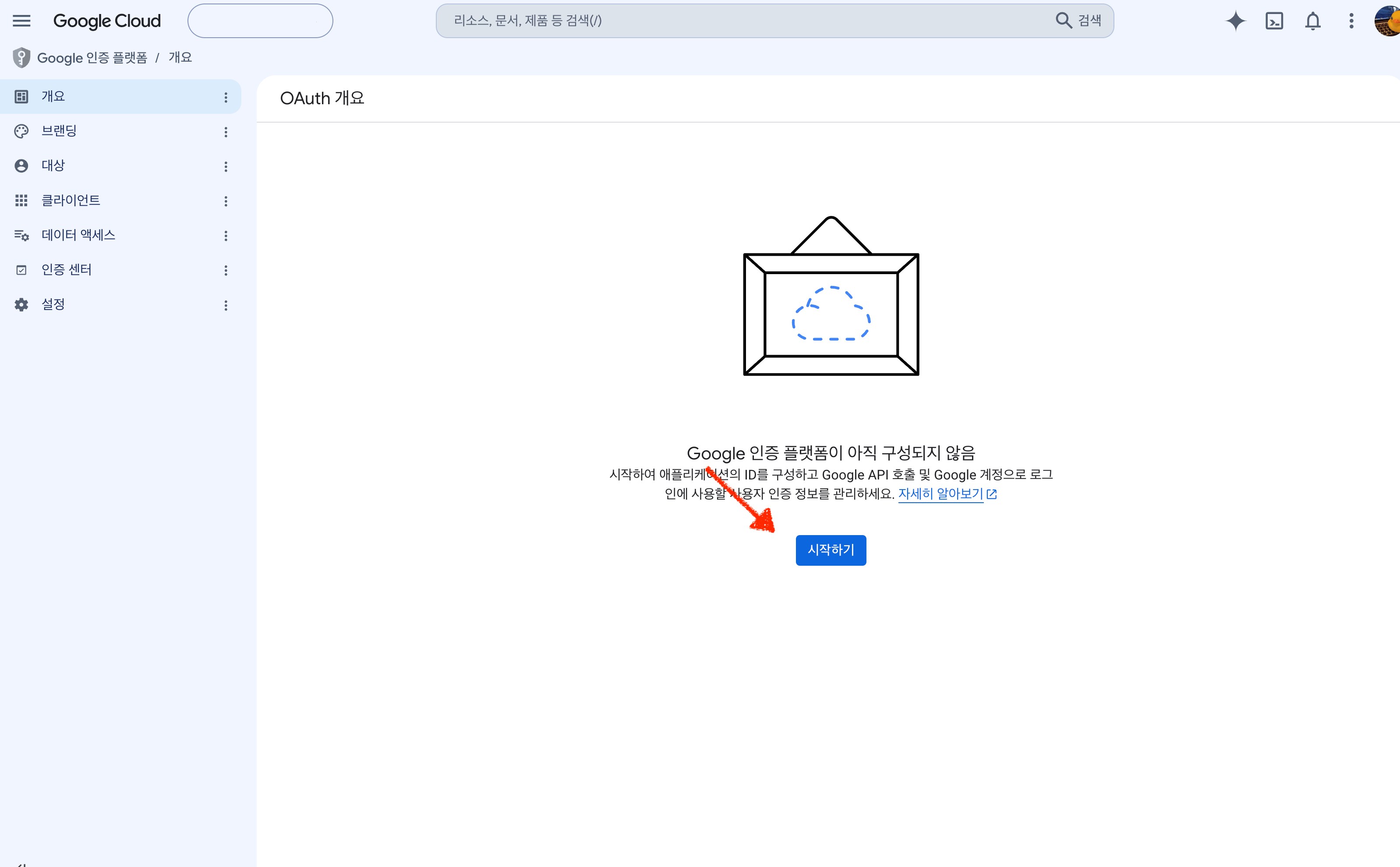
Task: Open the more menu for 개요
Action: (226, 98)
